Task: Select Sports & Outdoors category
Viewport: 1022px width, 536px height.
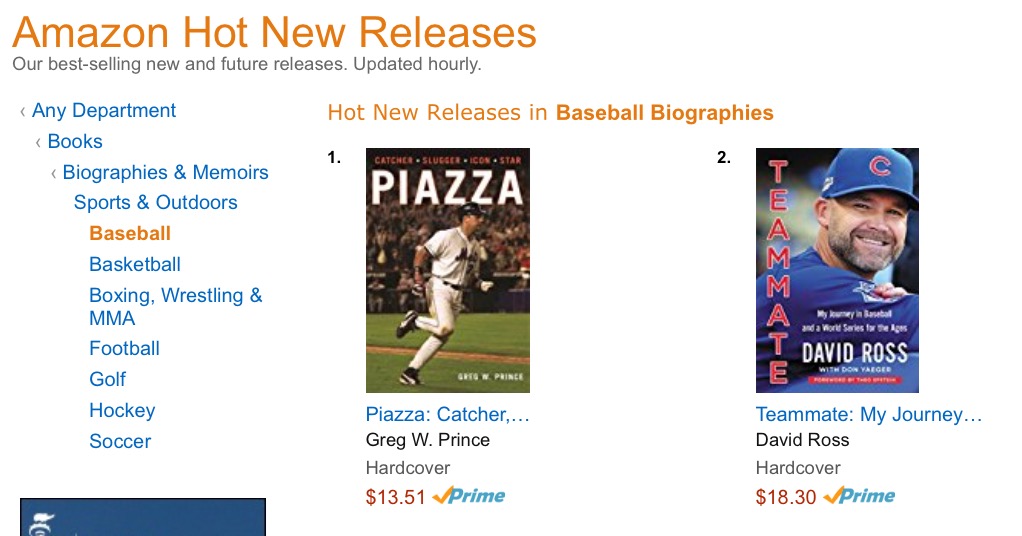Action: coord(155,203)
